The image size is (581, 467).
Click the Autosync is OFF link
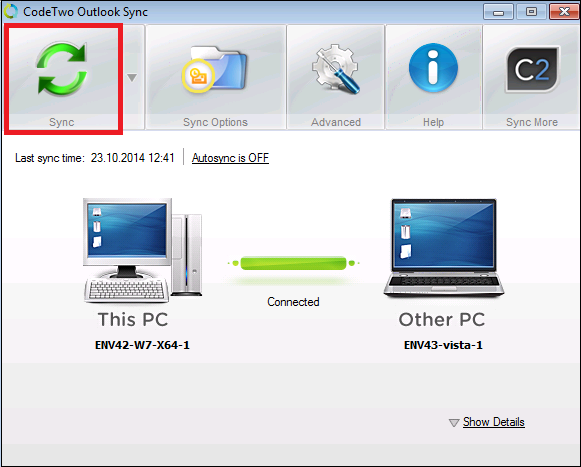coord(230,158)
